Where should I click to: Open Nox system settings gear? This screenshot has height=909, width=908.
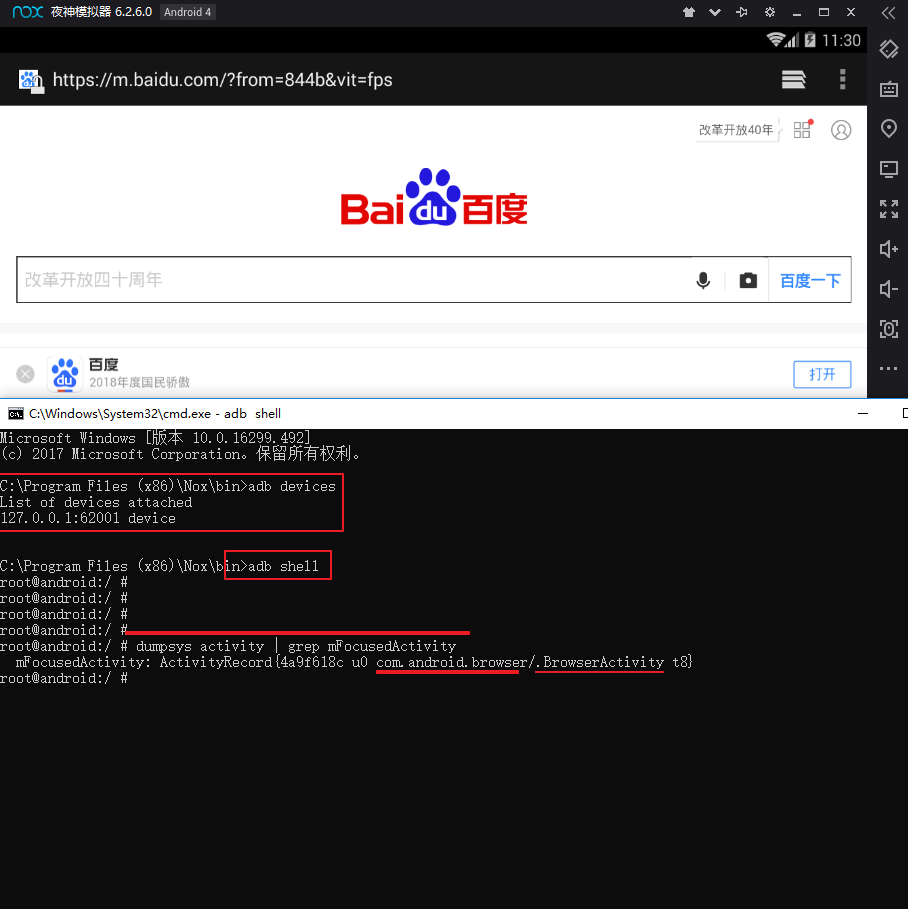pyautogui.click(x=770, y=12)
